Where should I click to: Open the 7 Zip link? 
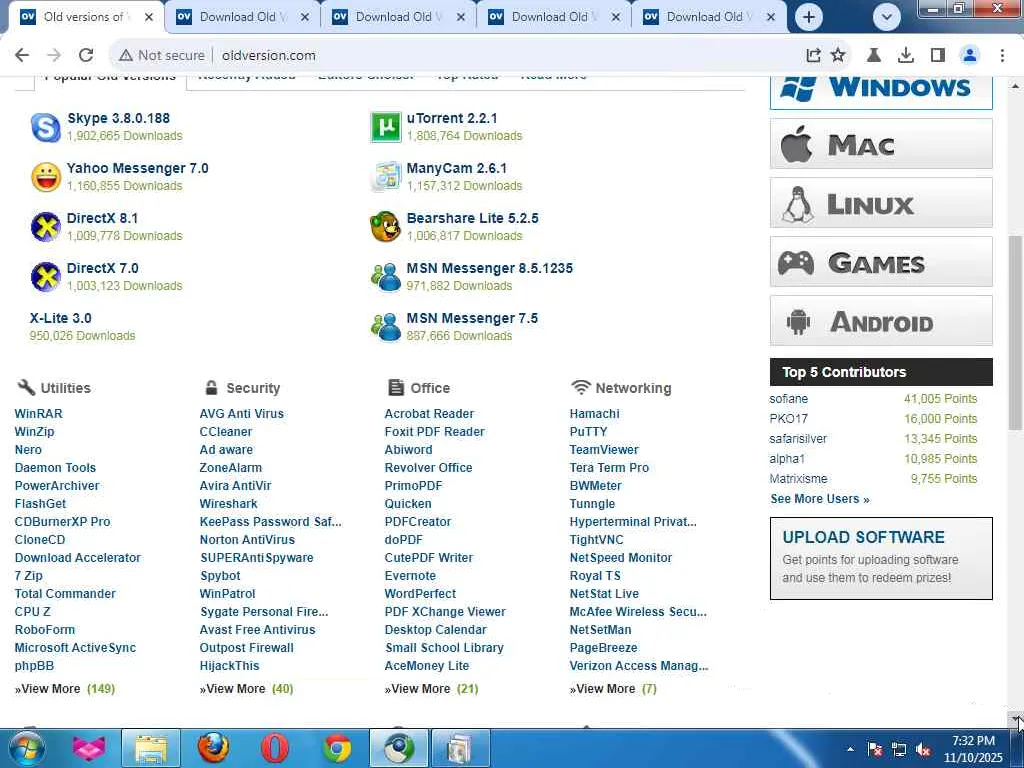coord(28,576)
